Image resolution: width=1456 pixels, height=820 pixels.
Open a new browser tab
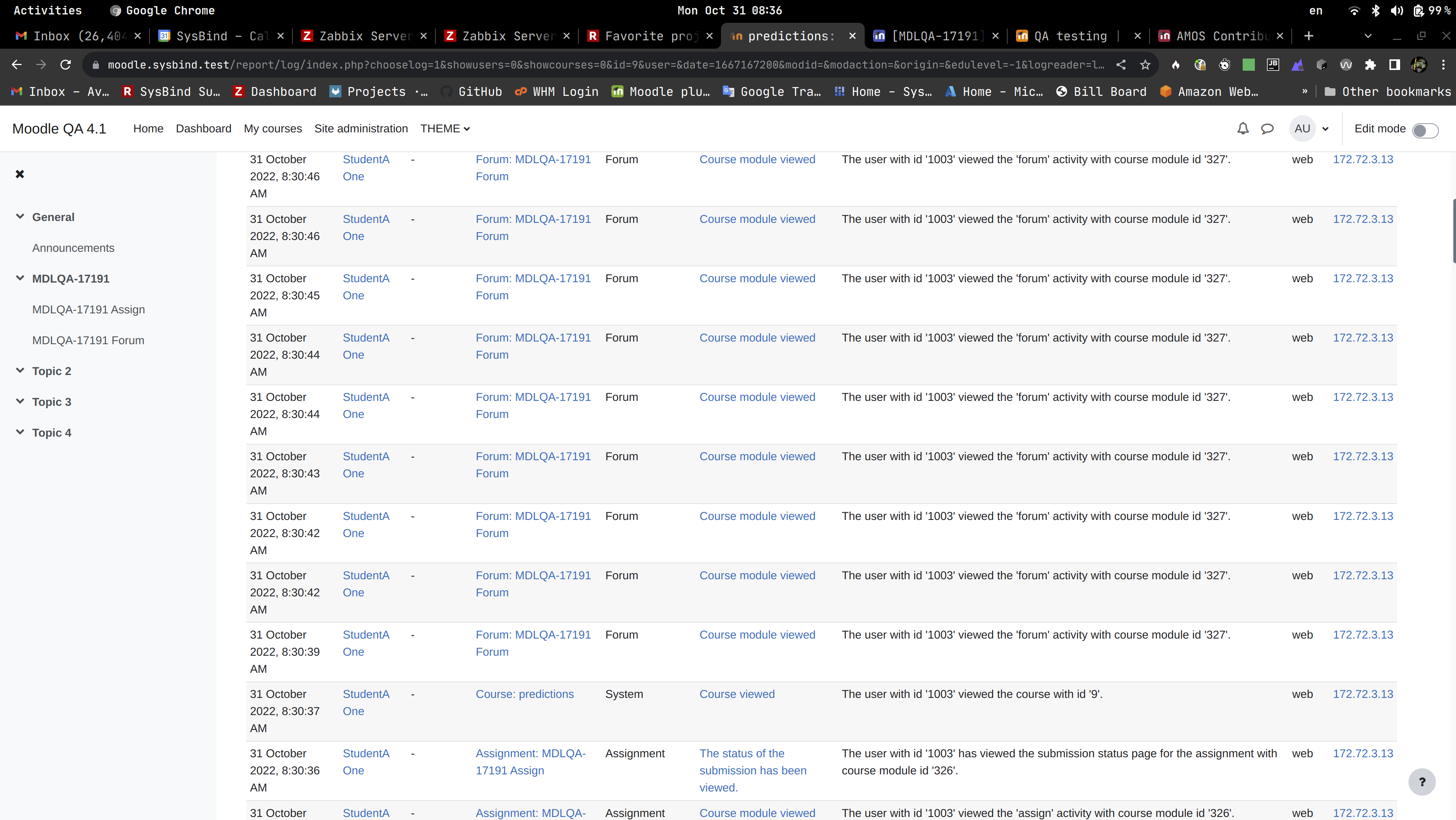pyautogui.click(x=1308, y=36)
